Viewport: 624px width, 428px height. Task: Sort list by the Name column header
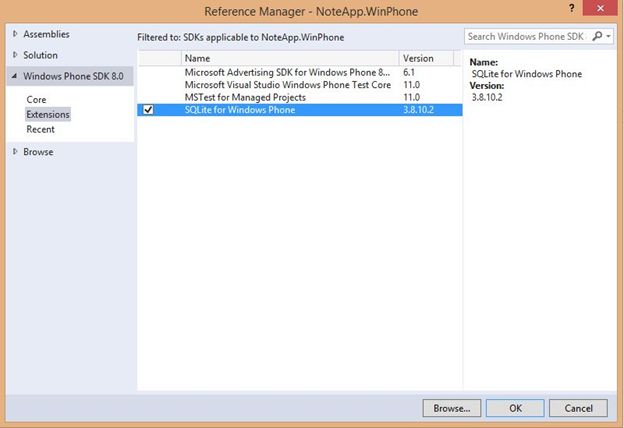290,58
